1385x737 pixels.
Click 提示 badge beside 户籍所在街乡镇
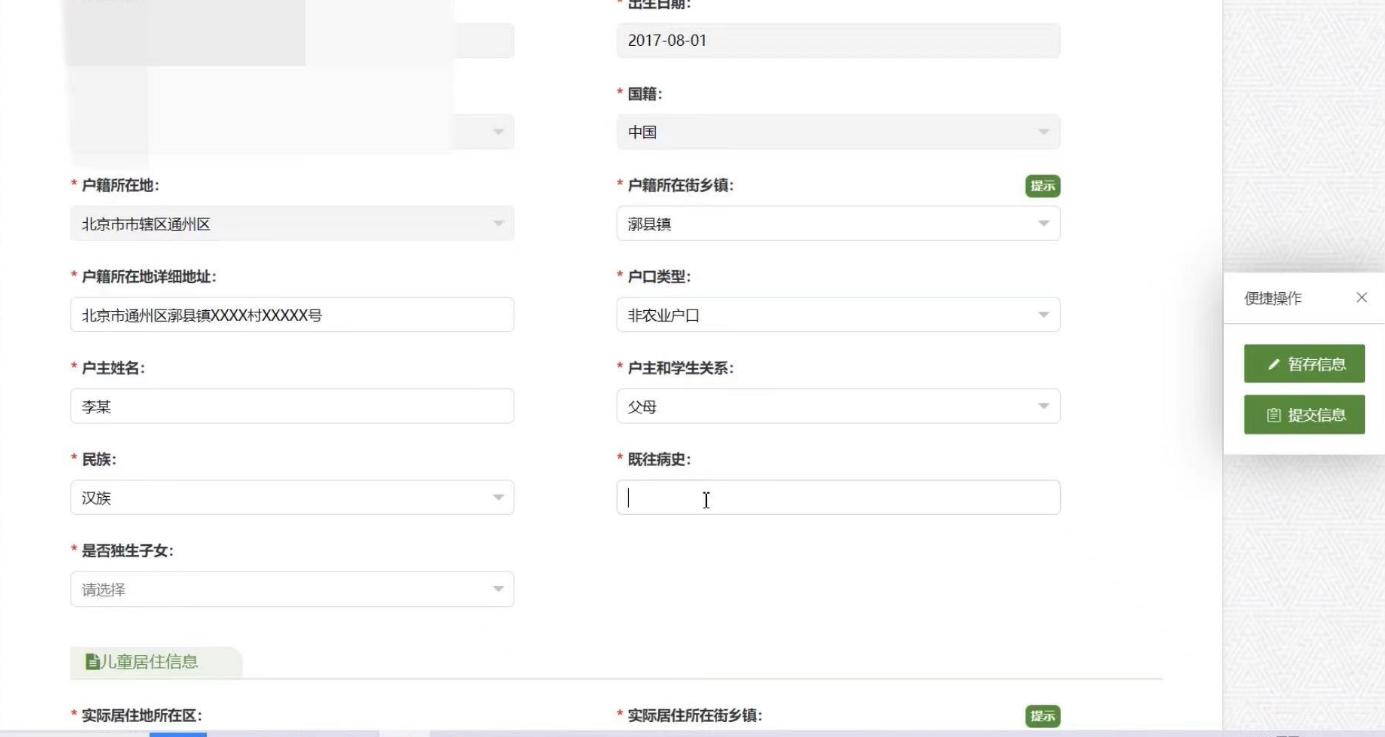pos(1043,186)
